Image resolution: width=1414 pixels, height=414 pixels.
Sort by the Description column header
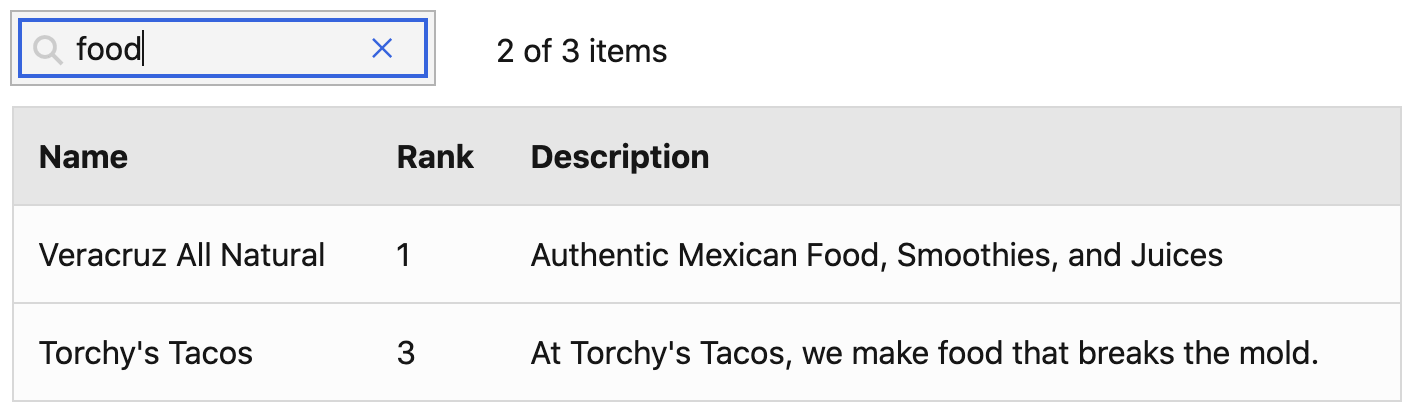click(x=619, y=157)
